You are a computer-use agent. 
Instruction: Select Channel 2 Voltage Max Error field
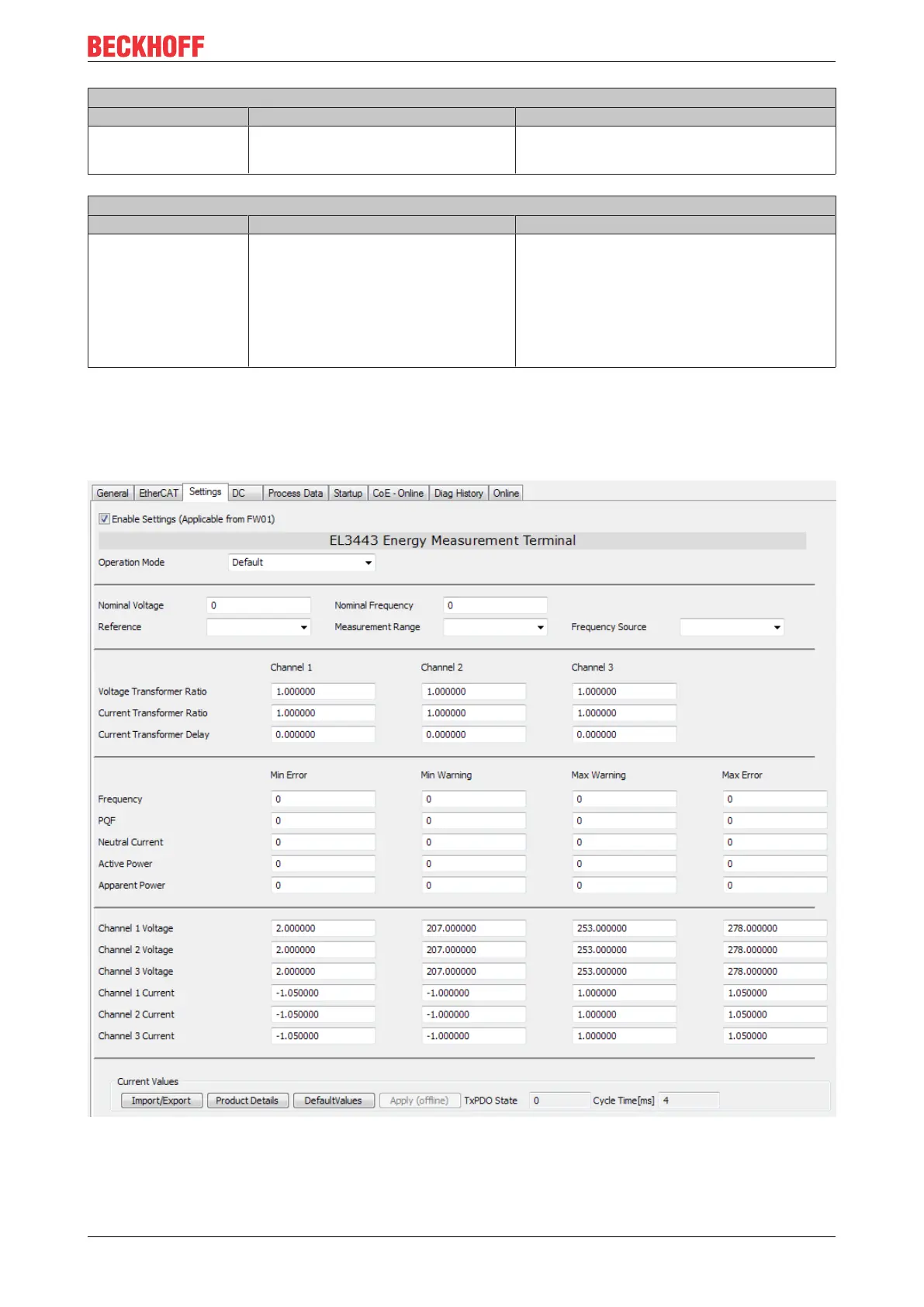click(x=775, y=950)
